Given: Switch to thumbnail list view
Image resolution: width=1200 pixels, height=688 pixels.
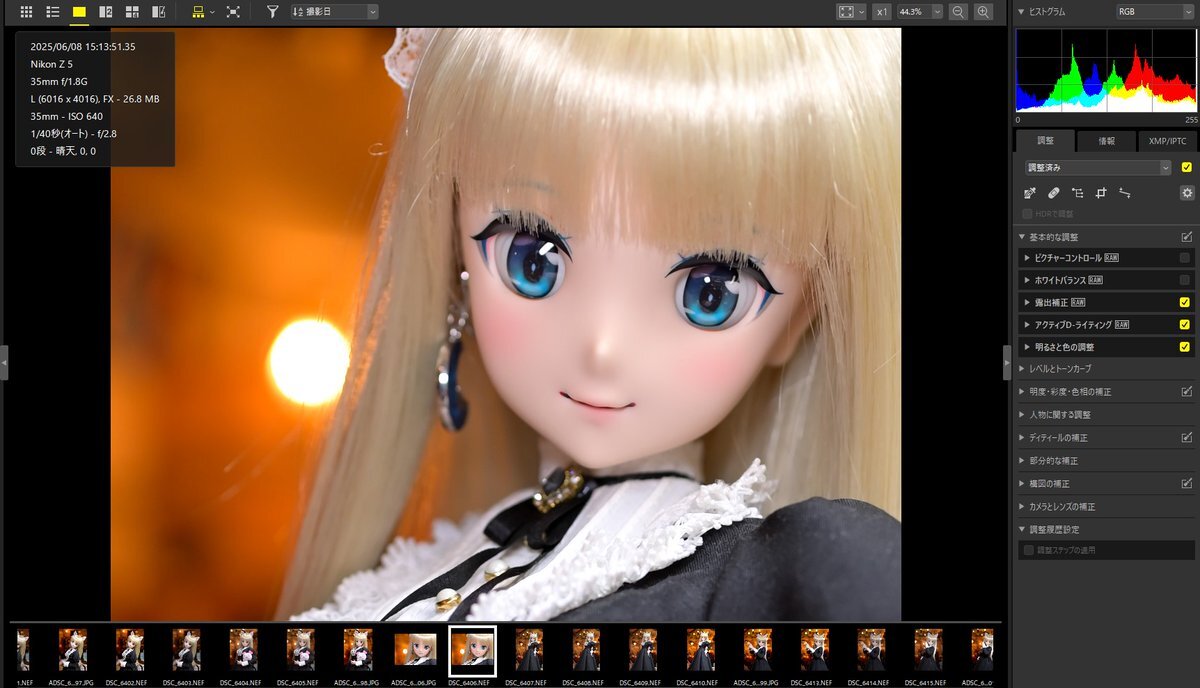Looking at the screenshot, I should click(53, 12).
